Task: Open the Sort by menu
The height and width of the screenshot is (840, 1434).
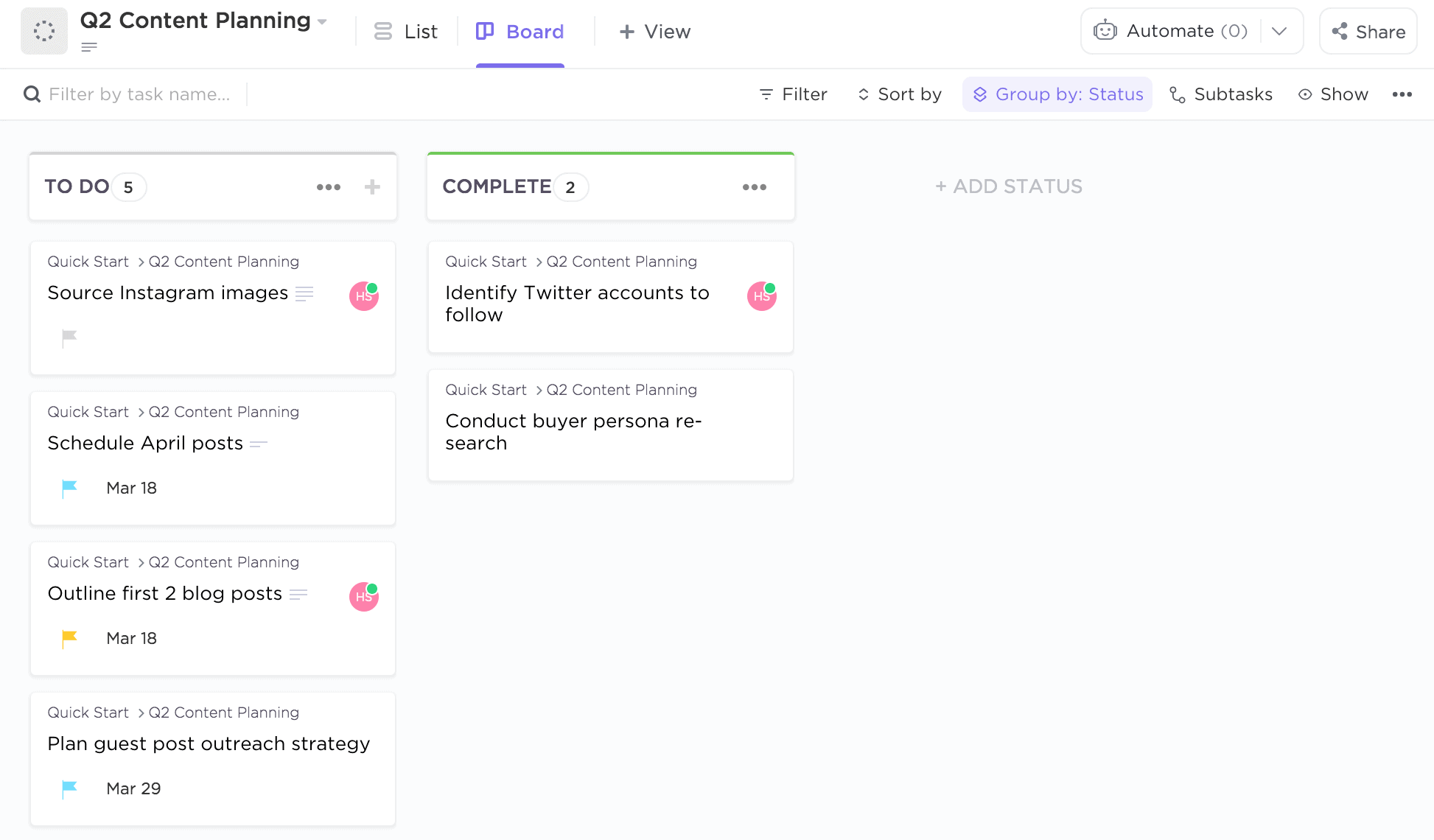Action: point(899,94)
